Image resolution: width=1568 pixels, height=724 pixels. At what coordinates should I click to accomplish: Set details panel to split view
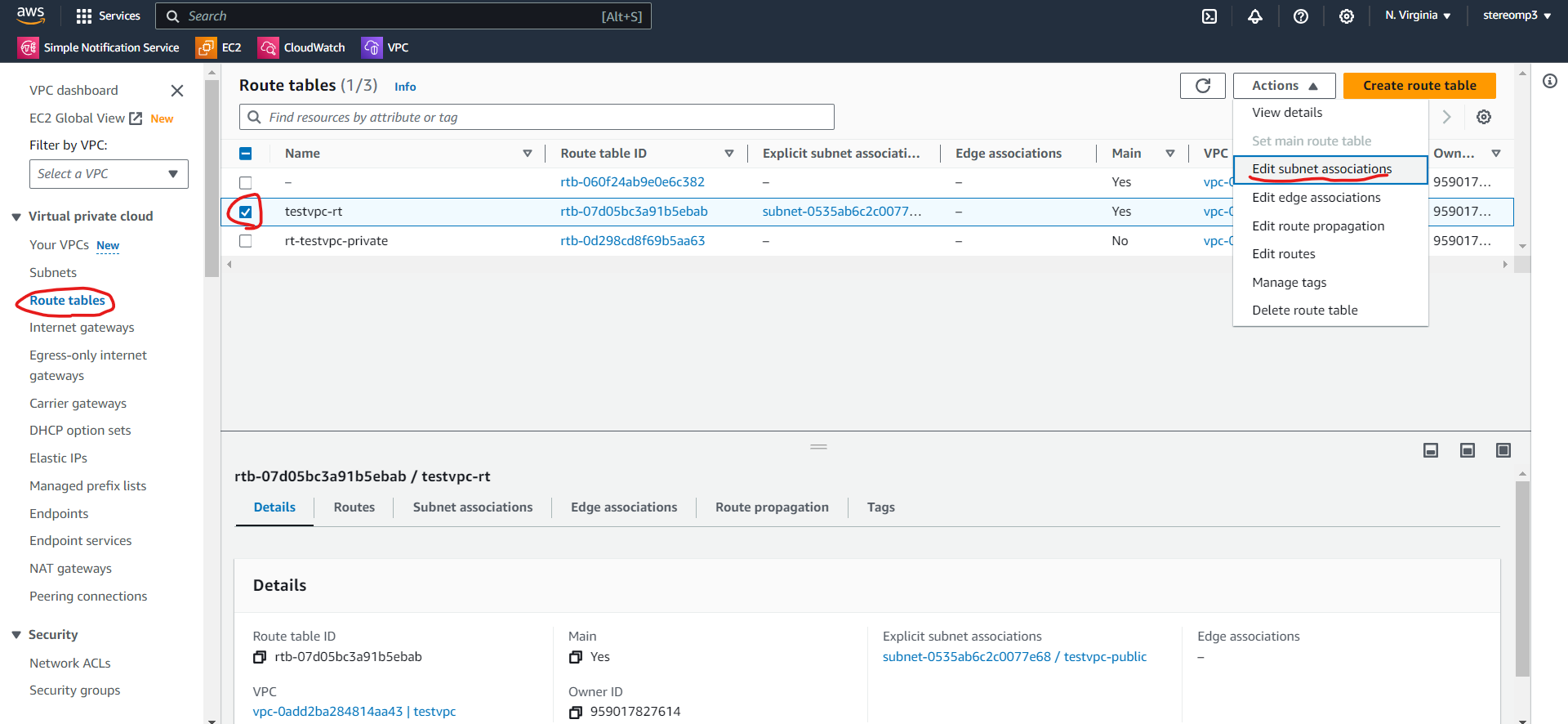click(1468, 450)
